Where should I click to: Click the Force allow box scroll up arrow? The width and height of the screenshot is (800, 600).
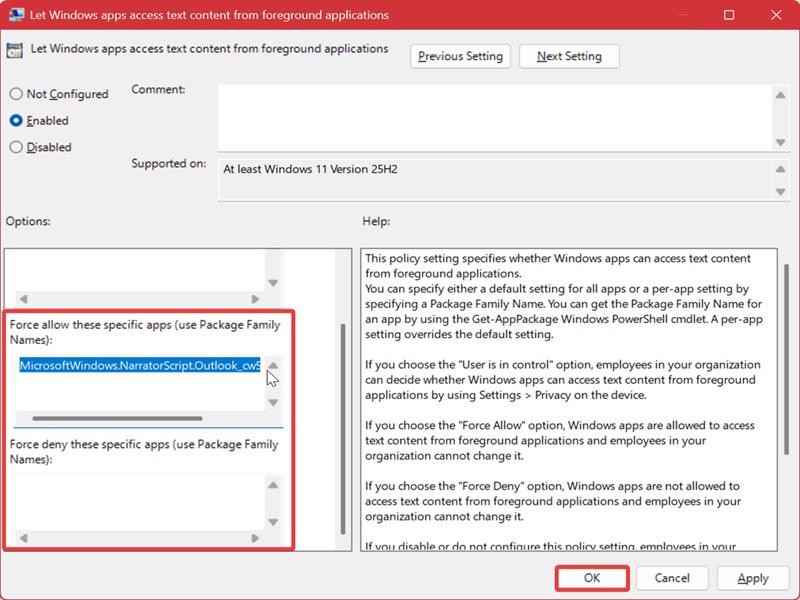pyautogui.click(x=273, y=365)
